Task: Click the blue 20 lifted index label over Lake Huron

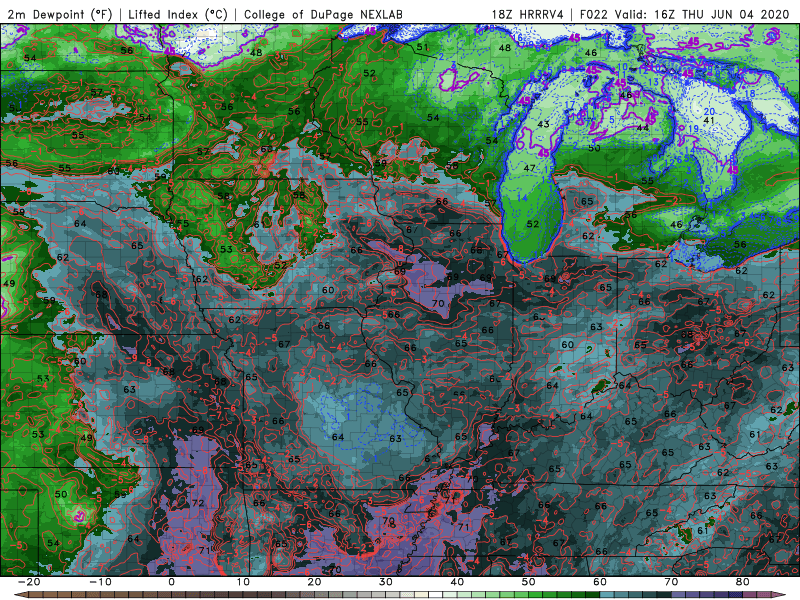Action: 709,112
